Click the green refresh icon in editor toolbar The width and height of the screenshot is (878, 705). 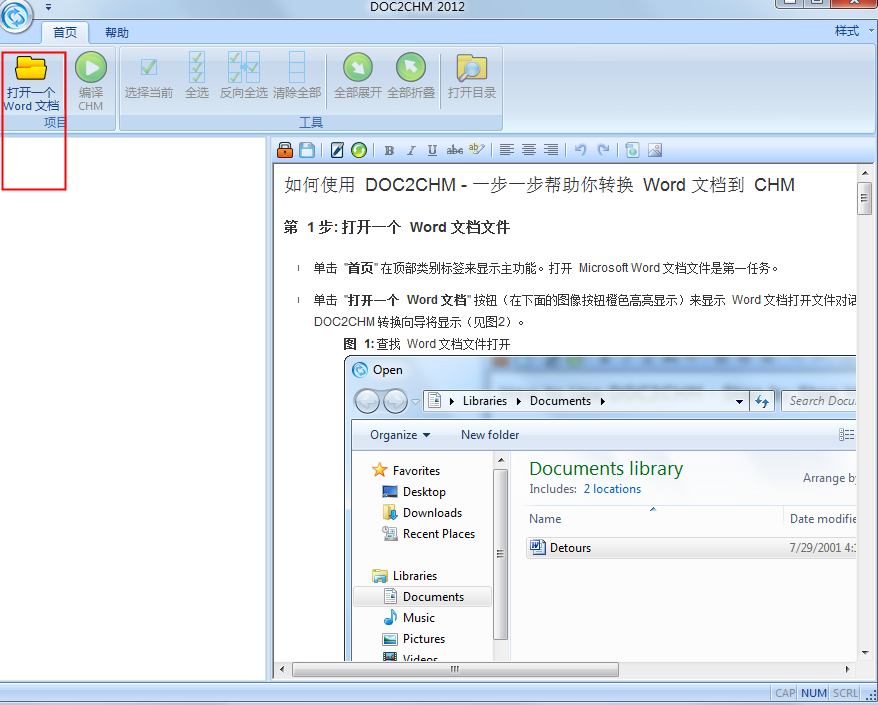coord(359,150)
